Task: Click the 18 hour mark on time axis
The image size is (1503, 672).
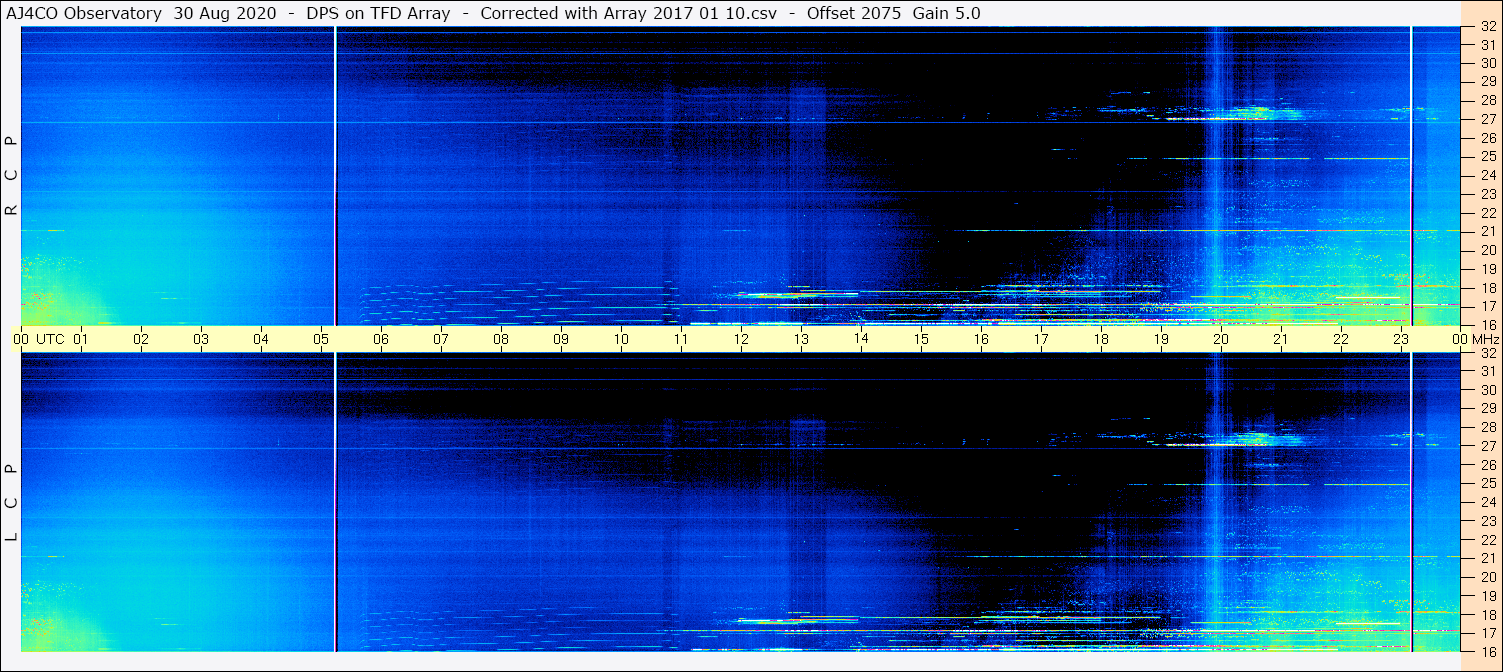Action: coord(1101,340)
